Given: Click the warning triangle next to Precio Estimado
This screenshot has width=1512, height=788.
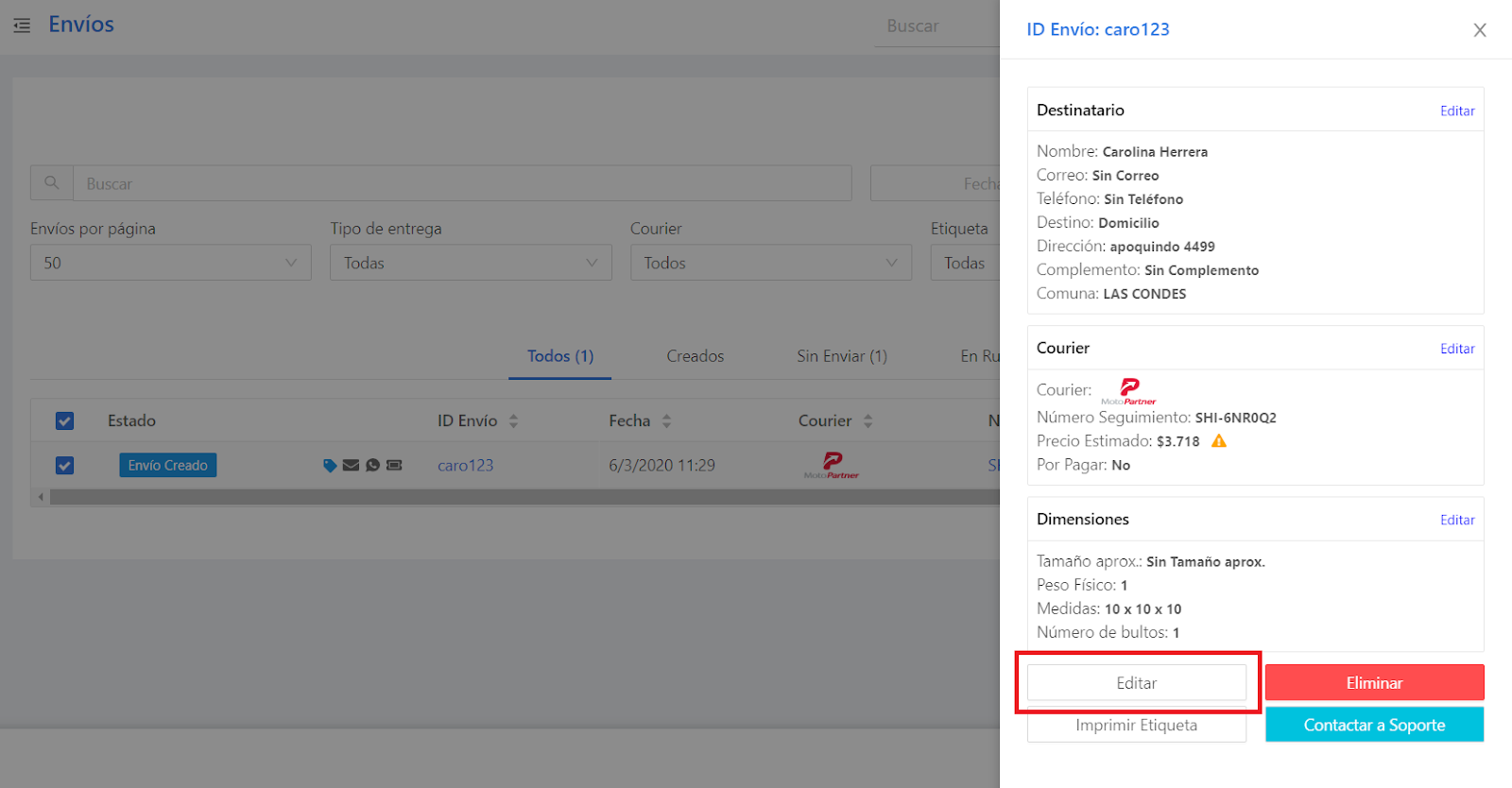Looking at the screenshot, I should 1219,441.
